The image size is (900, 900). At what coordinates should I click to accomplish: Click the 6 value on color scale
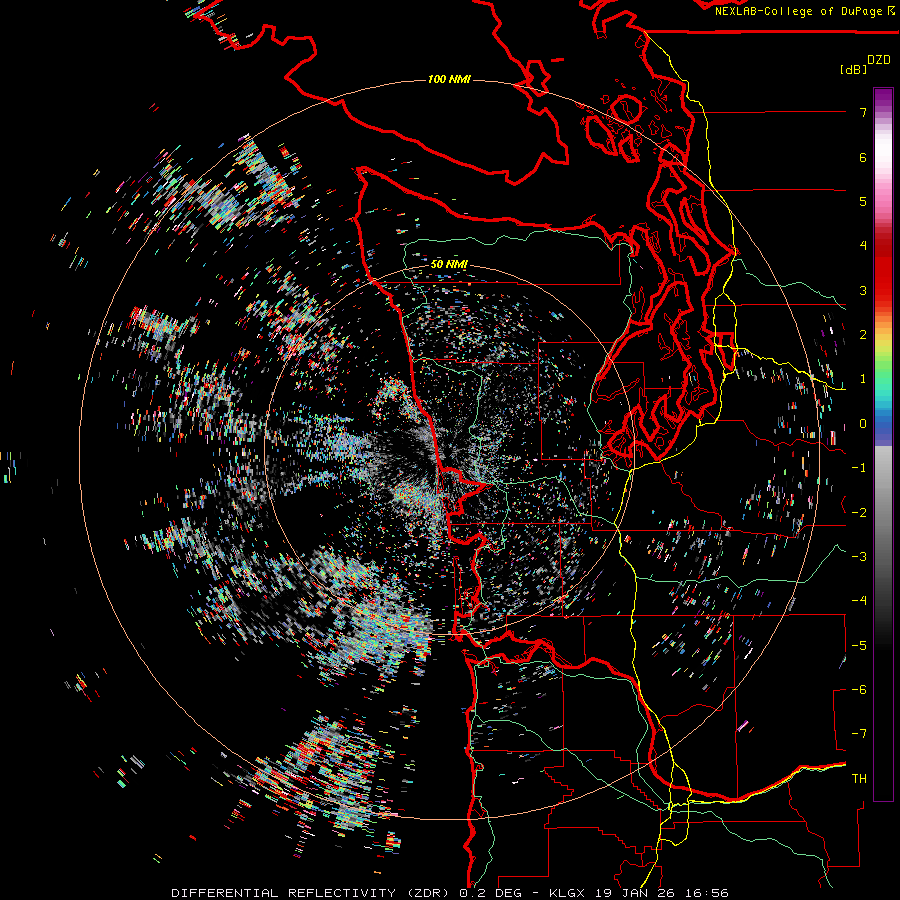click(863, 157)
